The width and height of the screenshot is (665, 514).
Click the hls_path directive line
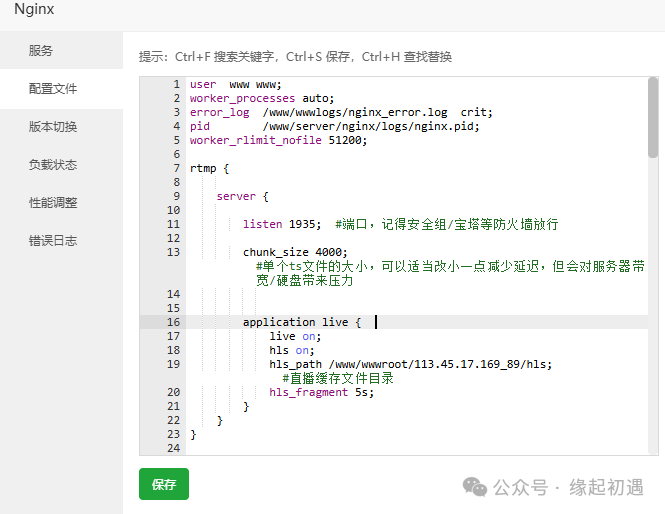click(411, 364)
